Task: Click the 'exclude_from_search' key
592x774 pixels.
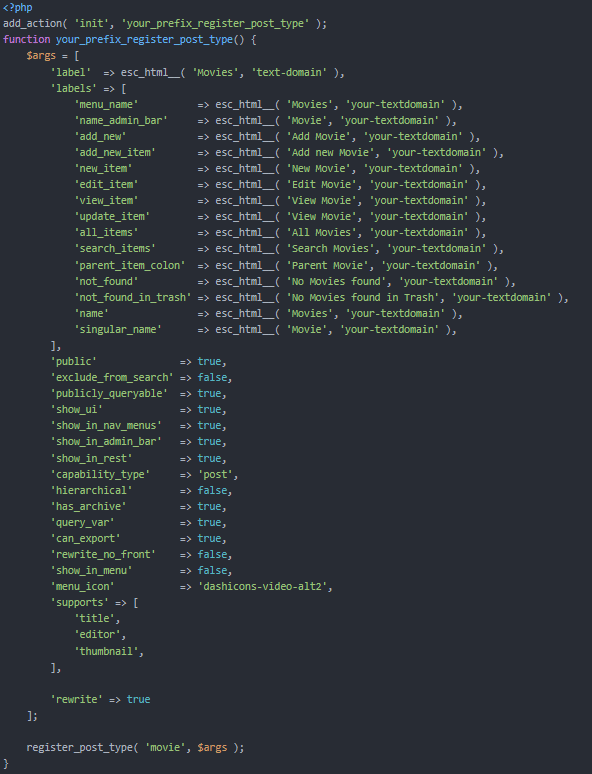Action: click(112, 377)
